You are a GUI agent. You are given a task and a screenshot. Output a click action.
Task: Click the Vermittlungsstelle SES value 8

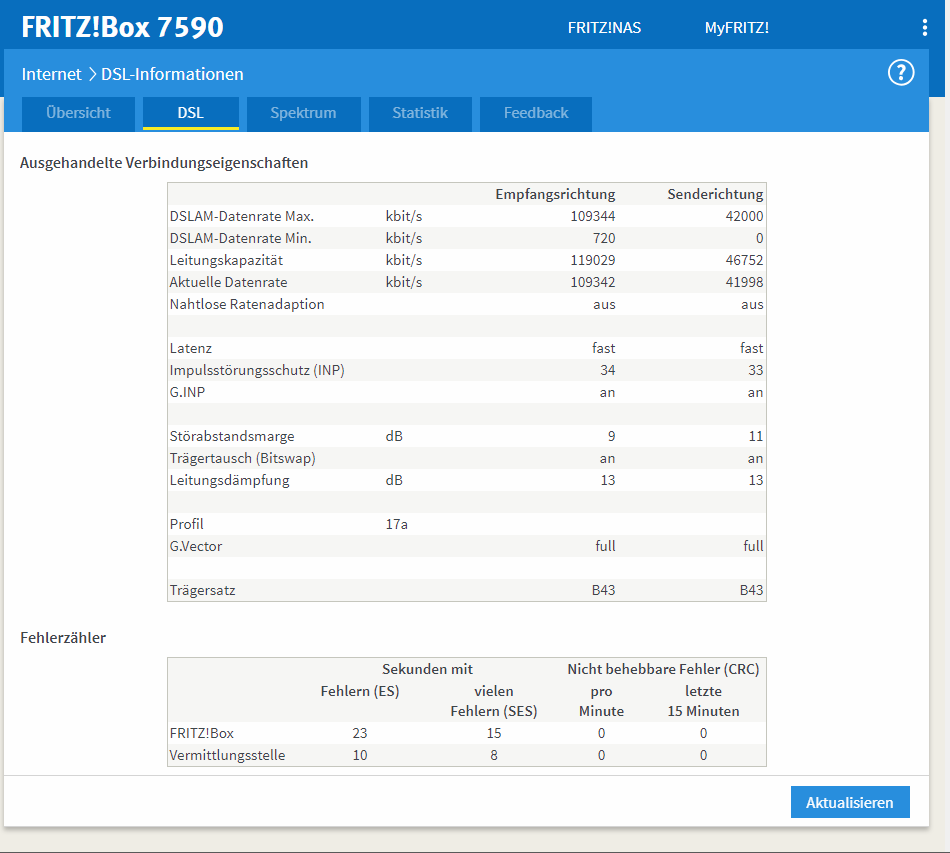click(x=494, y=755)
